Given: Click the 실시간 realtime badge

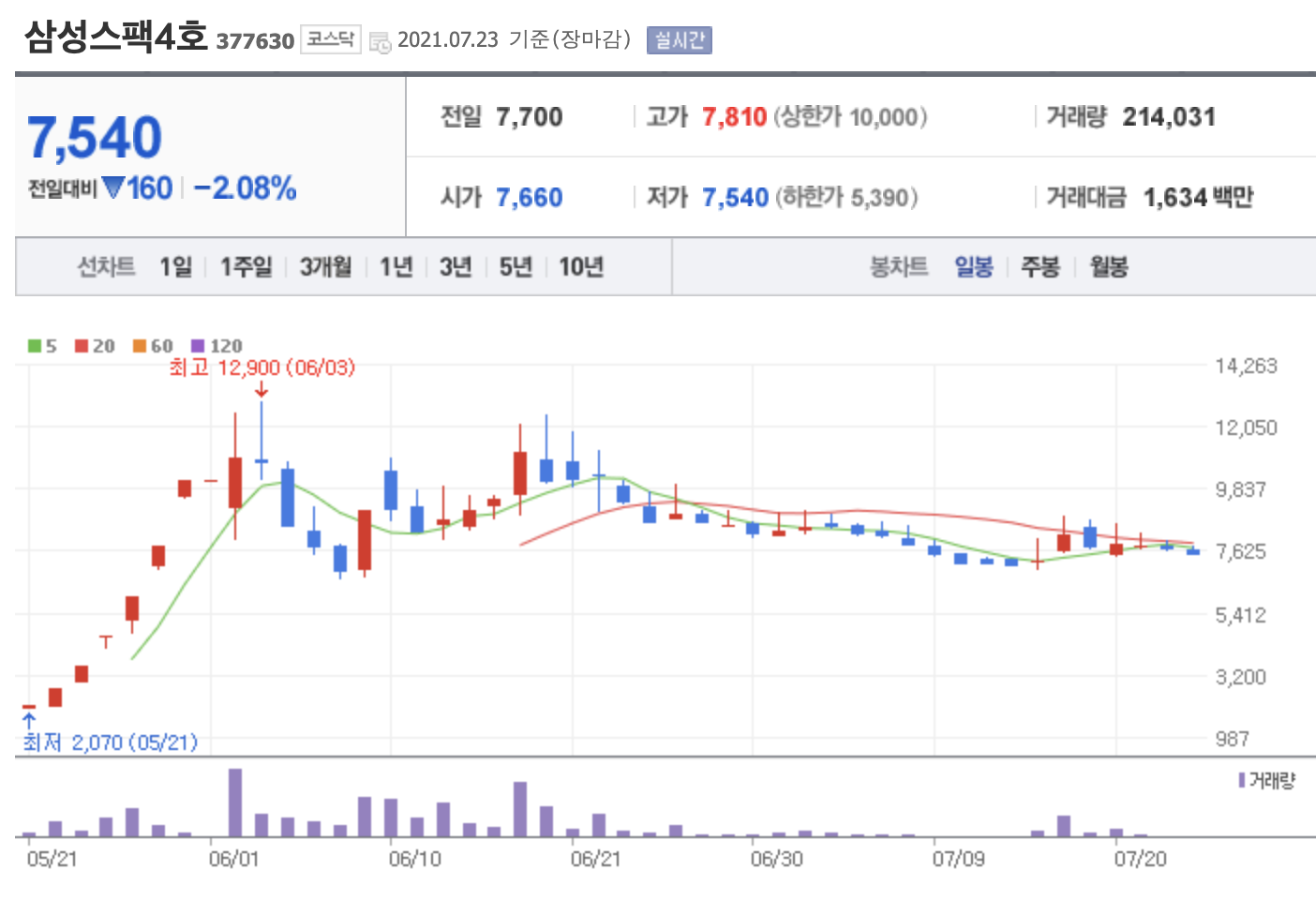Looking at the screenshot, I should (x=680, y=40).
